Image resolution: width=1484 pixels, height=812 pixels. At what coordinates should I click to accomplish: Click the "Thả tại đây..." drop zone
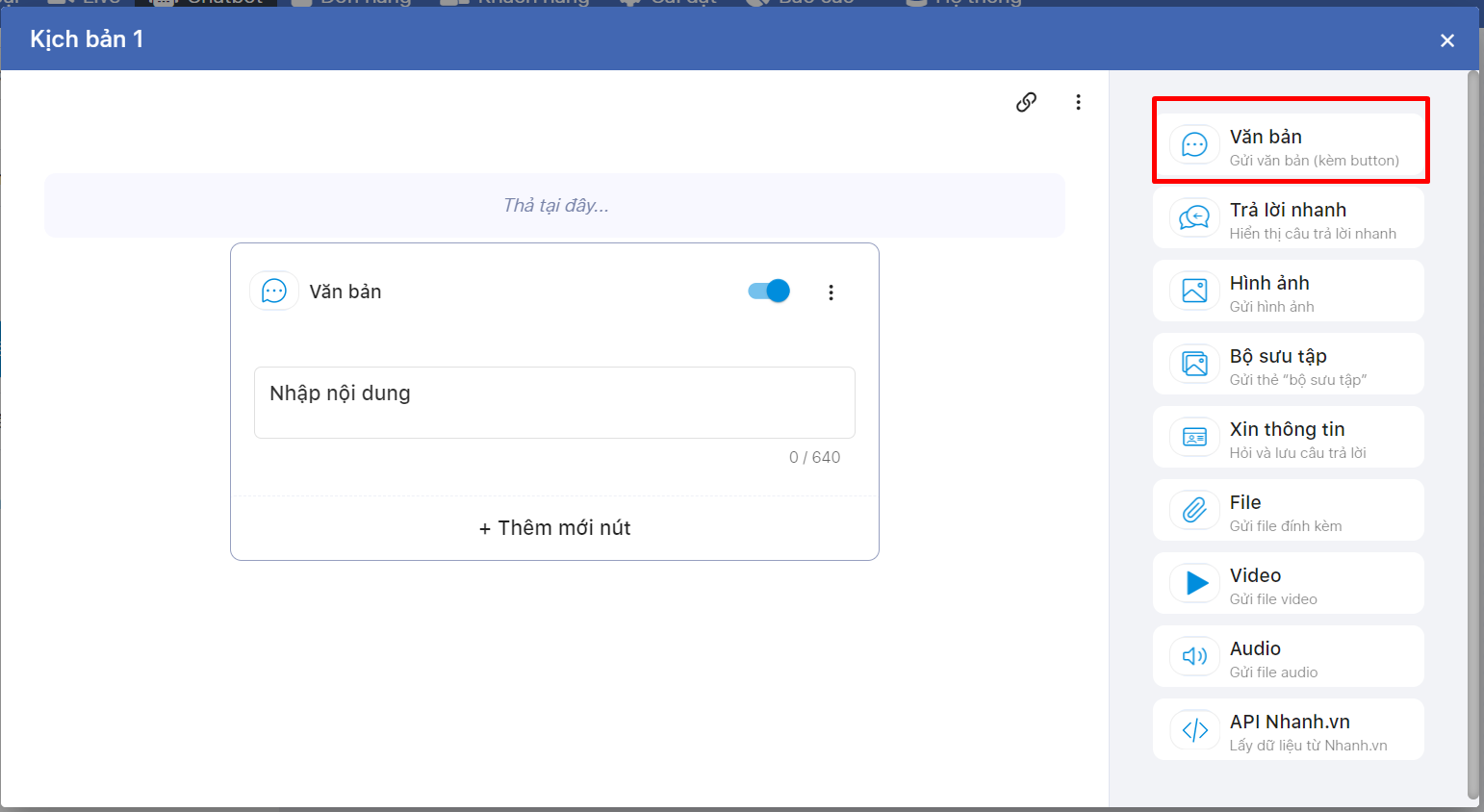554,206
